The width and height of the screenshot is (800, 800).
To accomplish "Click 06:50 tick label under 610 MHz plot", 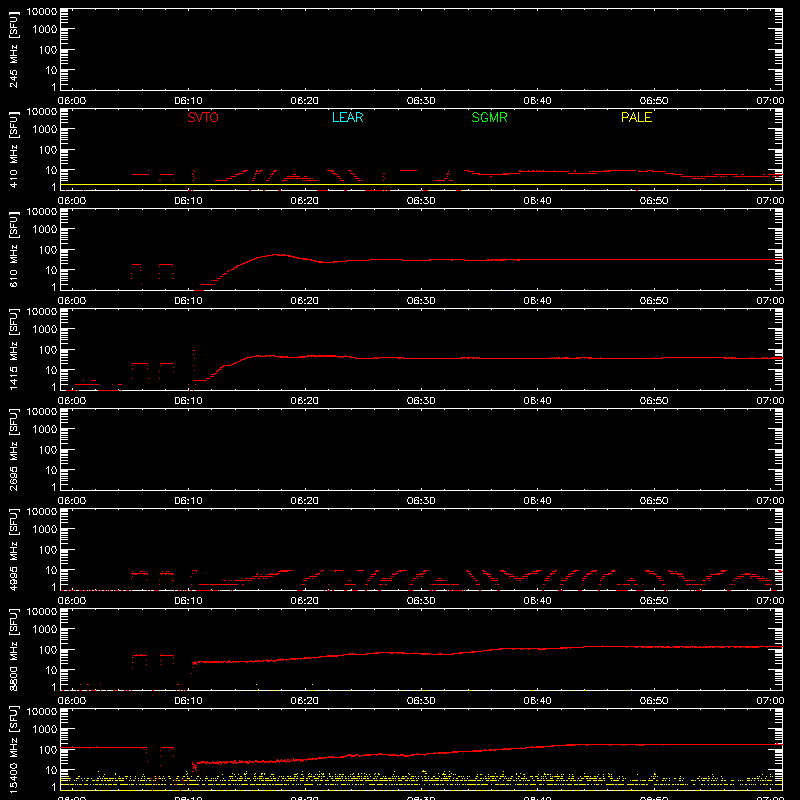I will point(654,301).
